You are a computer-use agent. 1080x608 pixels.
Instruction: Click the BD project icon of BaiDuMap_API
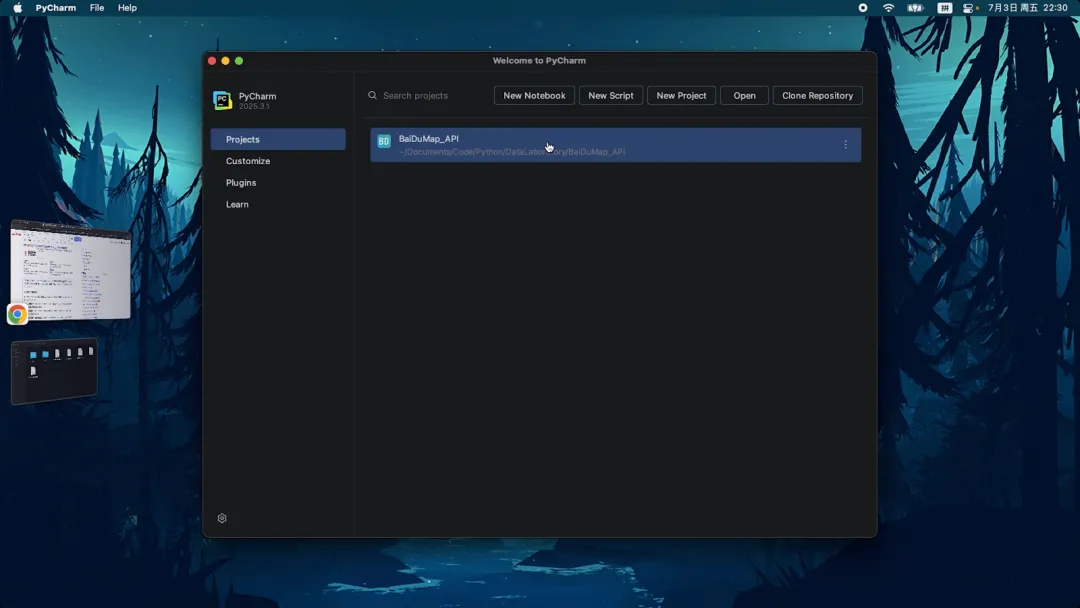click(384, 141)
